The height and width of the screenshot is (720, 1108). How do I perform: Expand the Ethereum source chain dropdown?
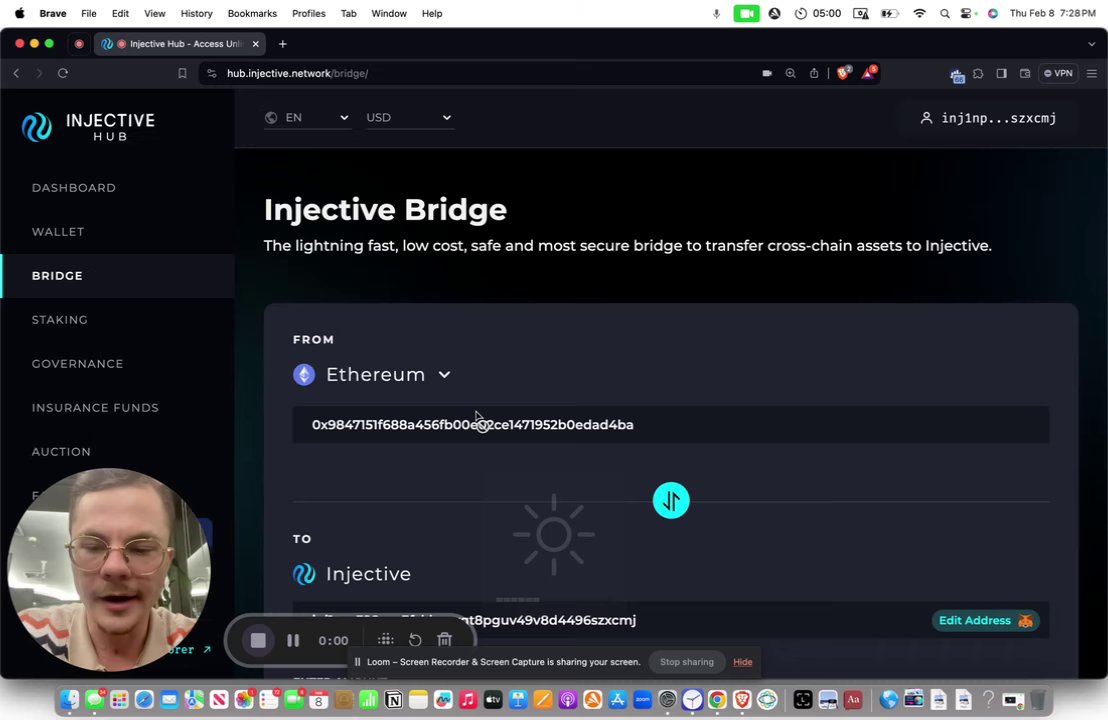click(x=444, y=374)
